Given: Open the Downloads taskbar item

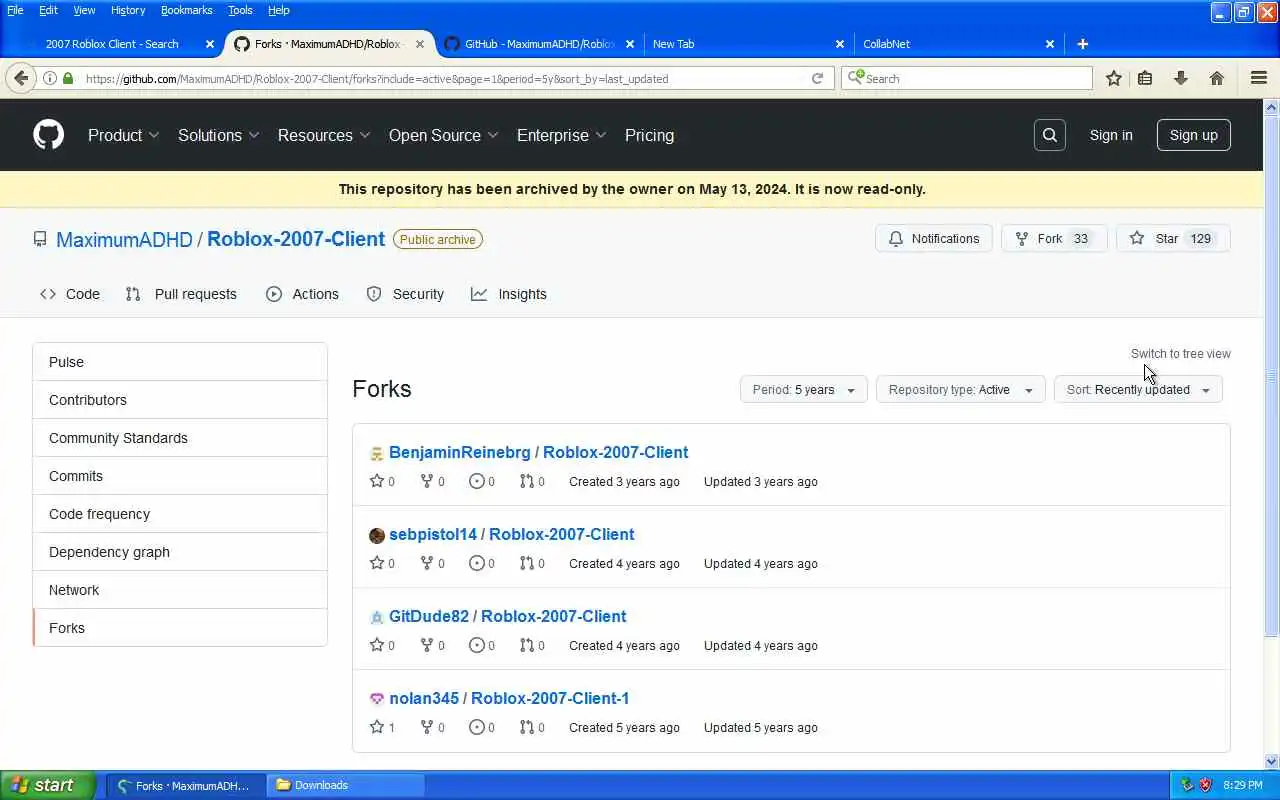Looking at the screenshot, I should [347, 785].
